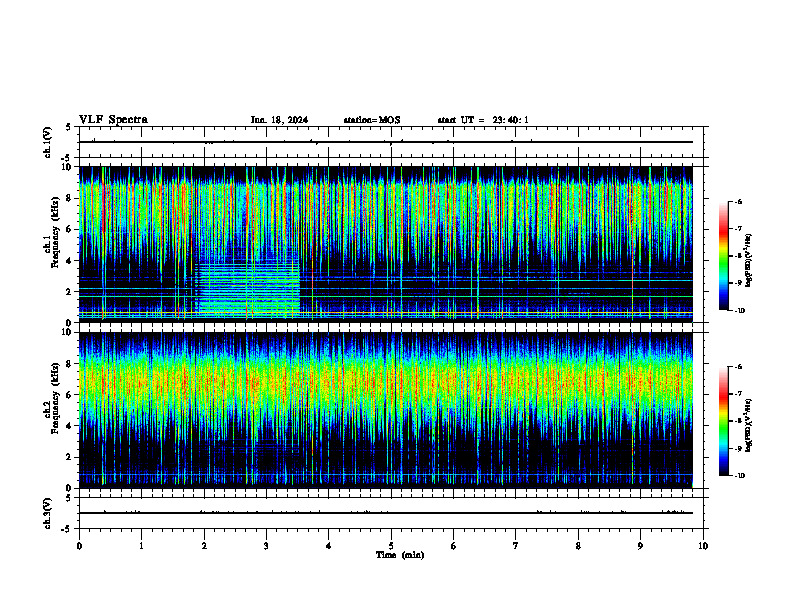Click time axis tick label '7'
792x612 pixels.
(x=516, y=546)
